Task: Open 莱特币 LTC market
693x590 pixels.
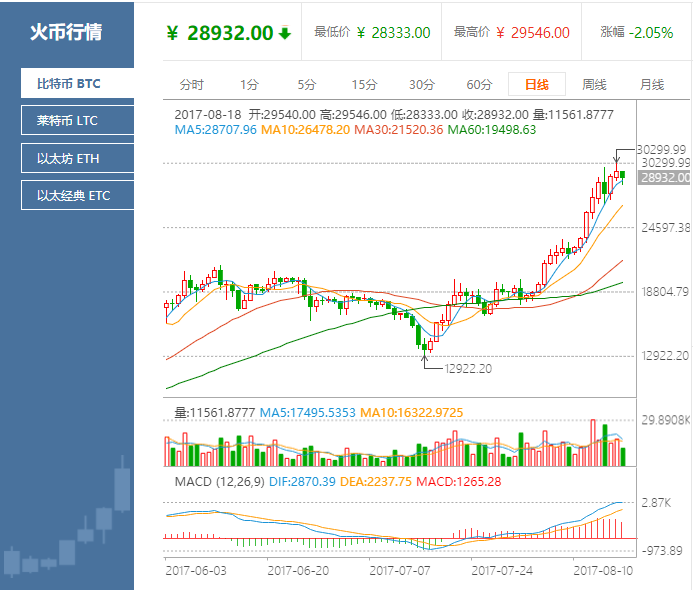Action: [77, 121]
